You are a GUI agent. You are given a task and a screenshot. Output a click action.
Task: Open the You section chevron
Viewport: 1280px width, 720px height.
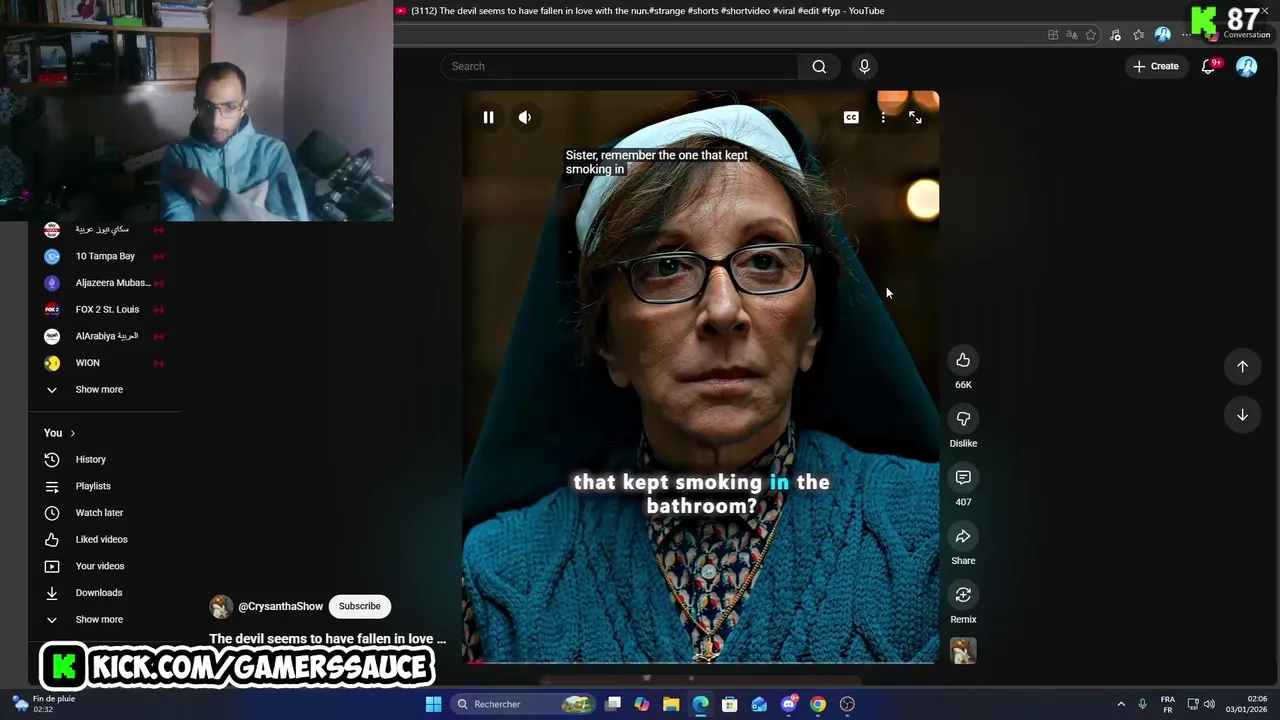click(72, 433)
